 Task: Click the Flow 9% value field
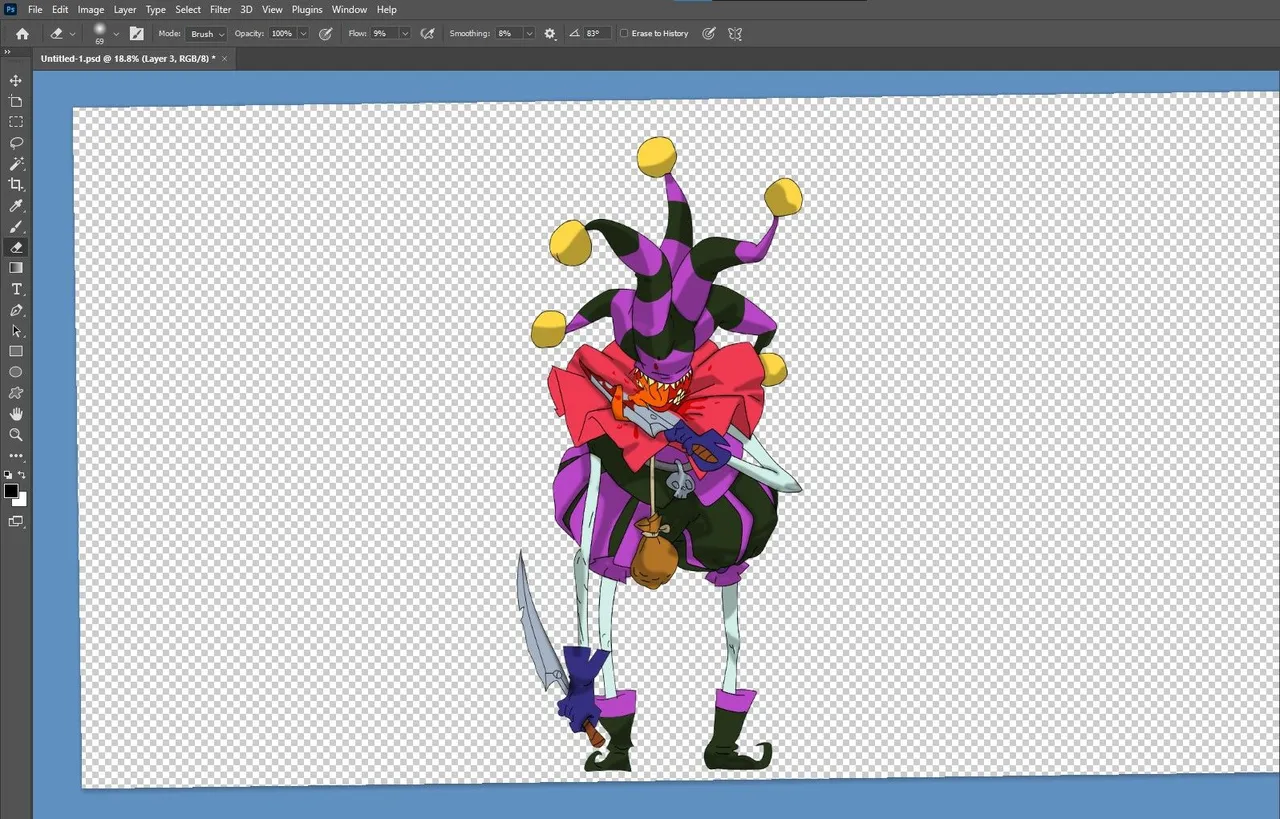click(384, 33)
